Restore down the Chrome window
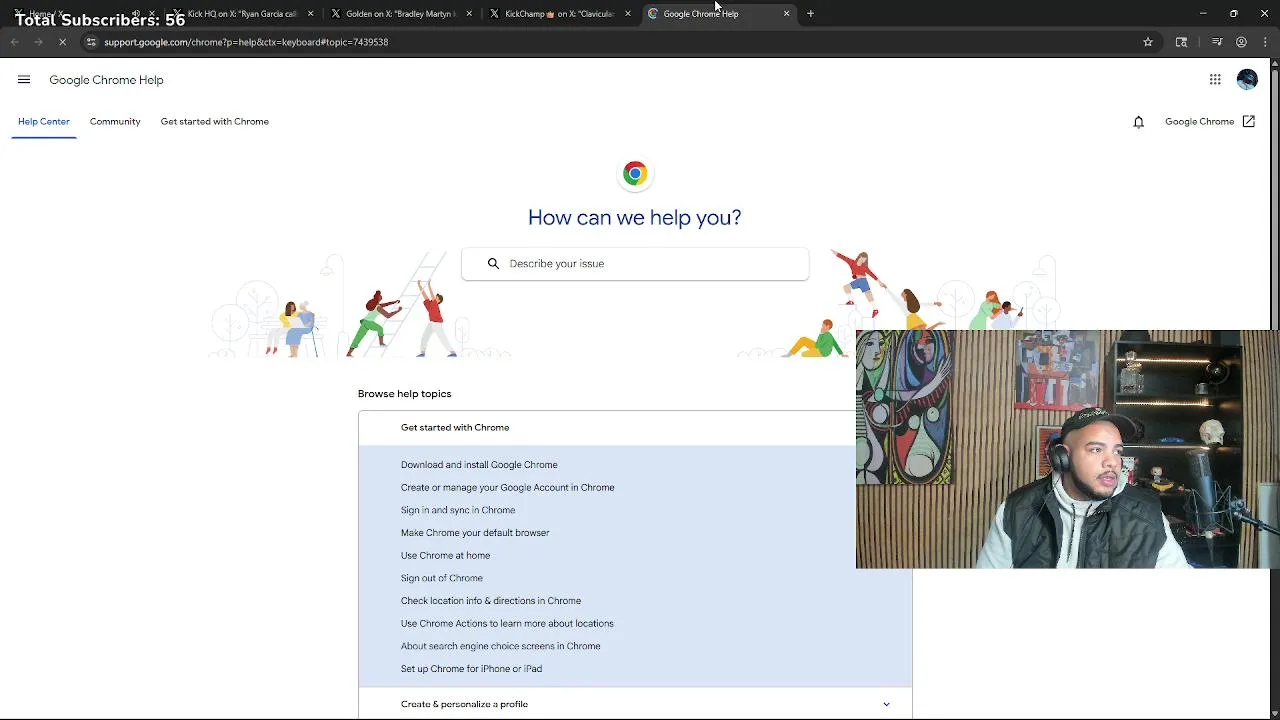This screenshot has width=1280, height=720. coord(1234,14)
